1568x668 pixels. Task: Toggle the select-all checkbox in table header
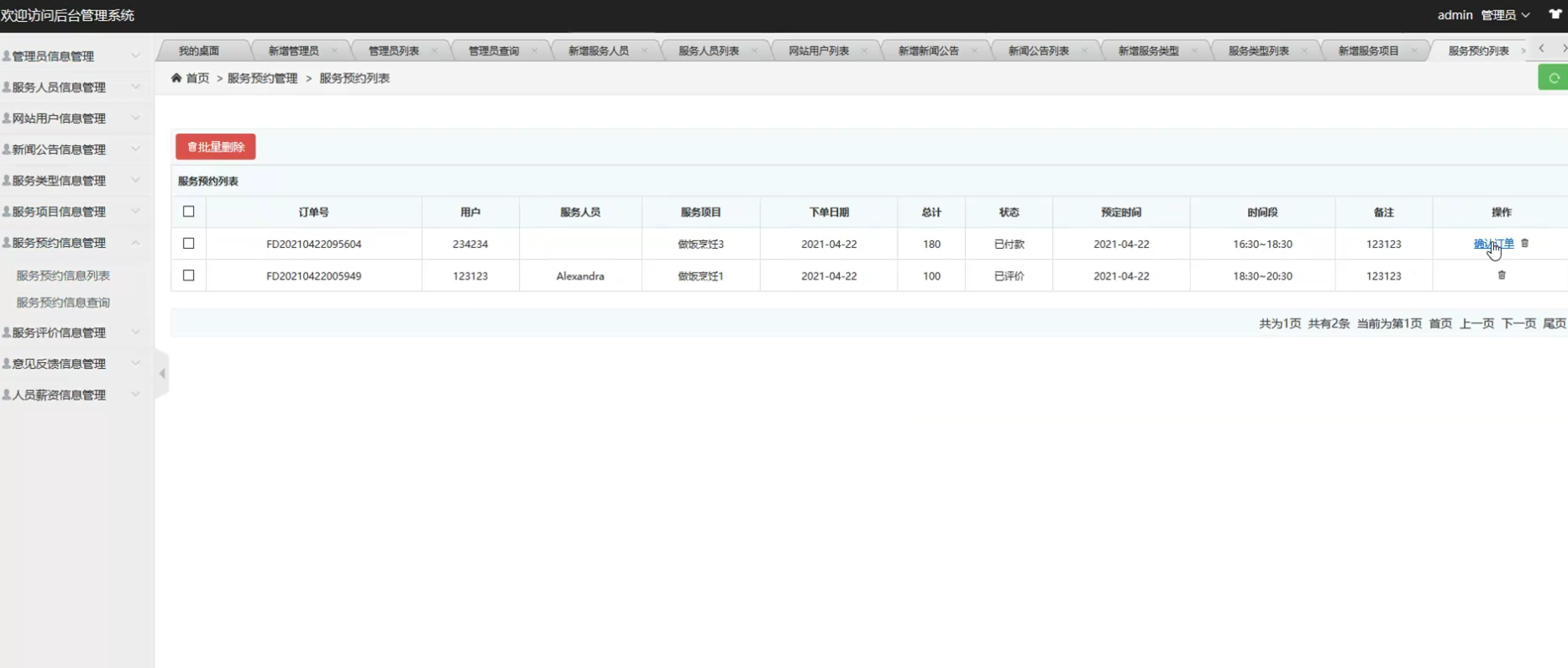(x=189, y=212)
